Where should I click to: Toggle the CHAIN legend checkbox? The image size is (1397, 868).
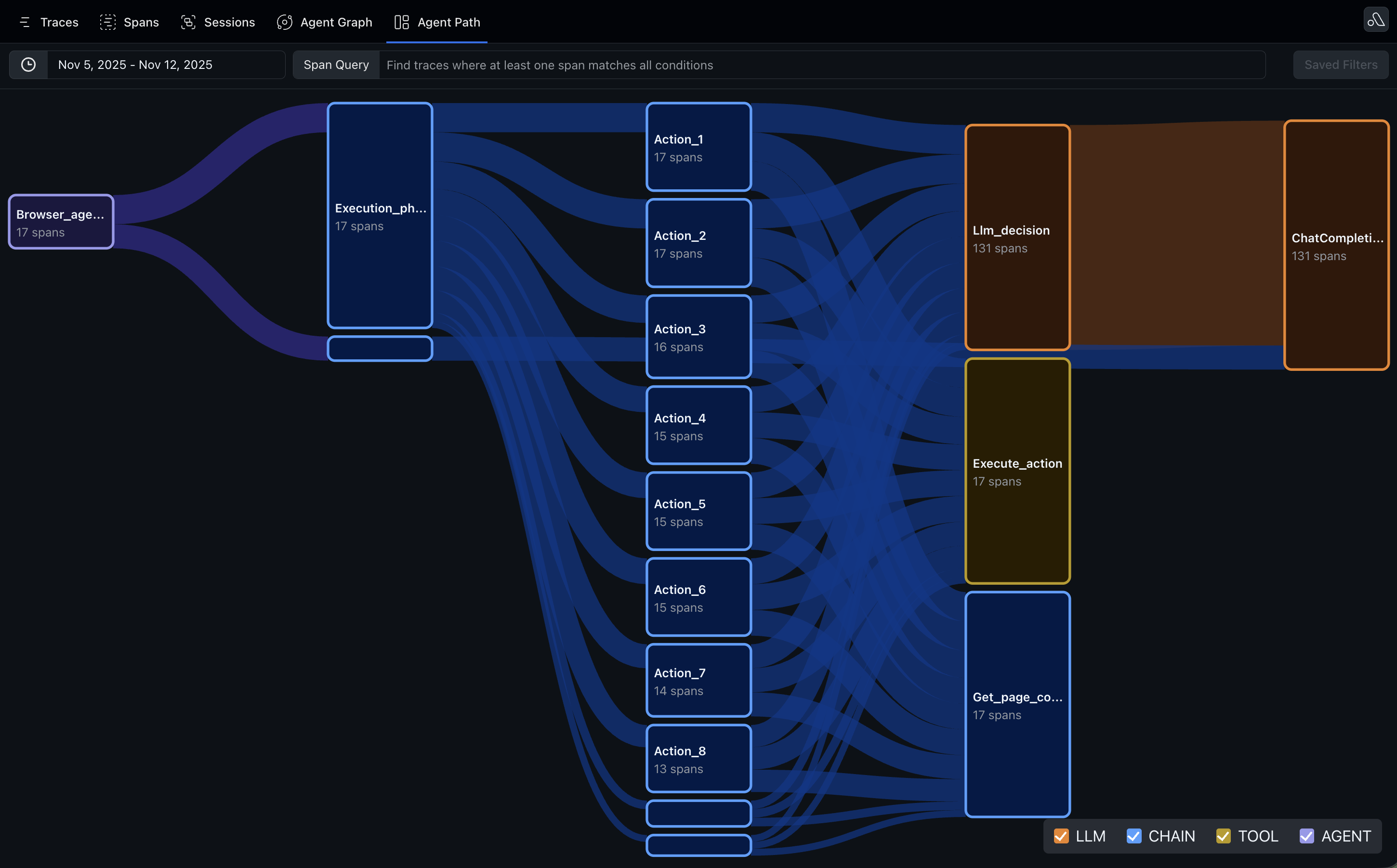[x=1133, y=836]
